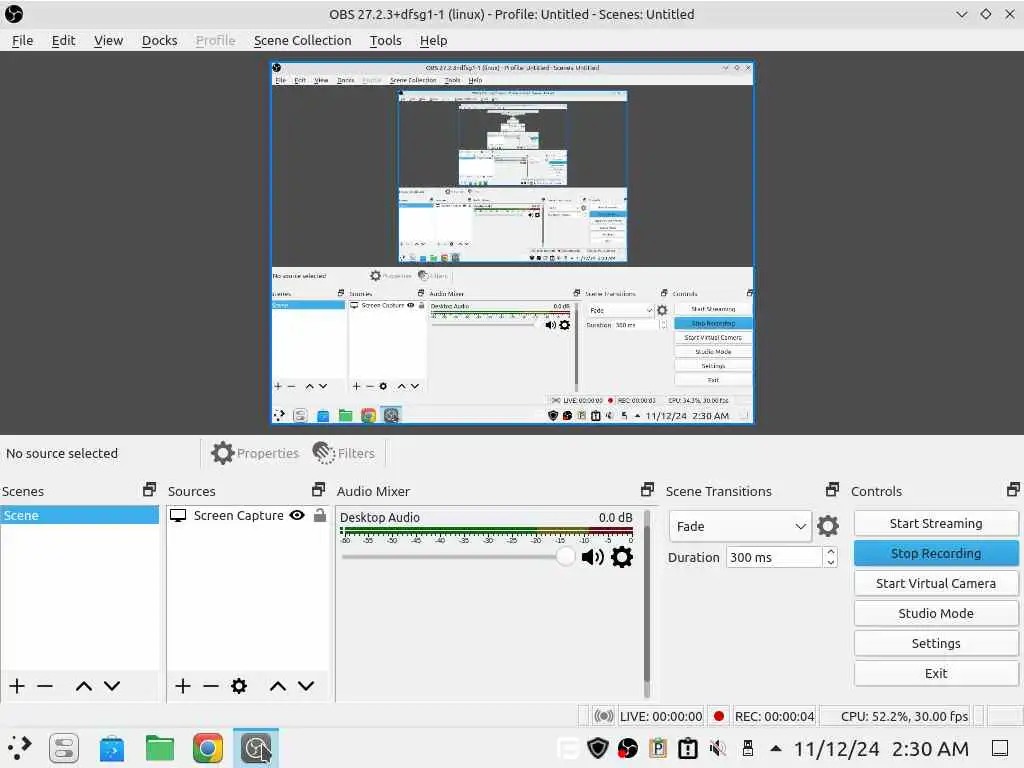Move source down in Sources list
This screenshot has width=1024, height=768.
pyautogui.click(x=306, y=686)
